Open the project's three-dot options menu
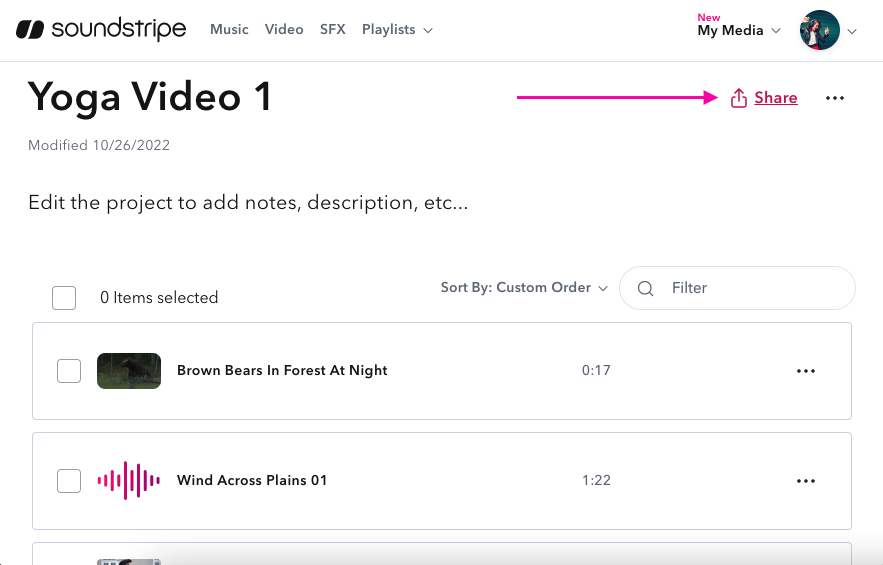This screenshot has height=565, width=883. pos(835,98)
